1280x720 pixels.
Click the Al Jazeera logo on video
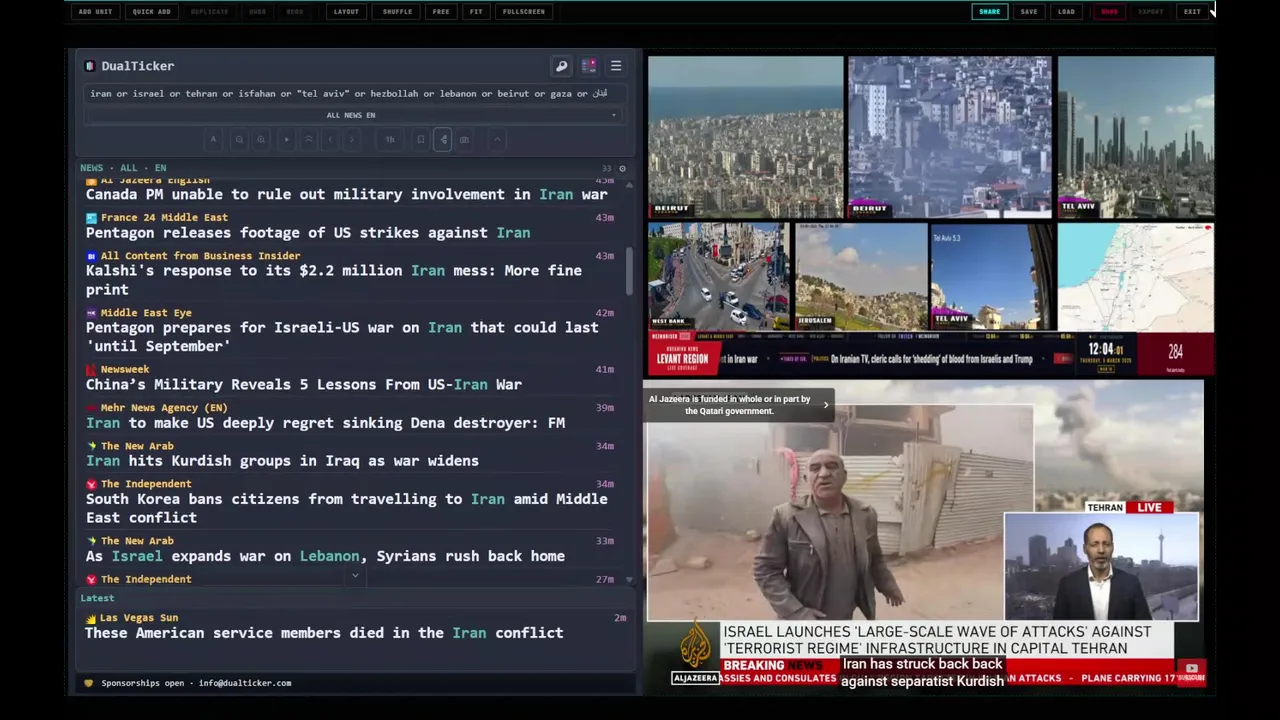695,651
